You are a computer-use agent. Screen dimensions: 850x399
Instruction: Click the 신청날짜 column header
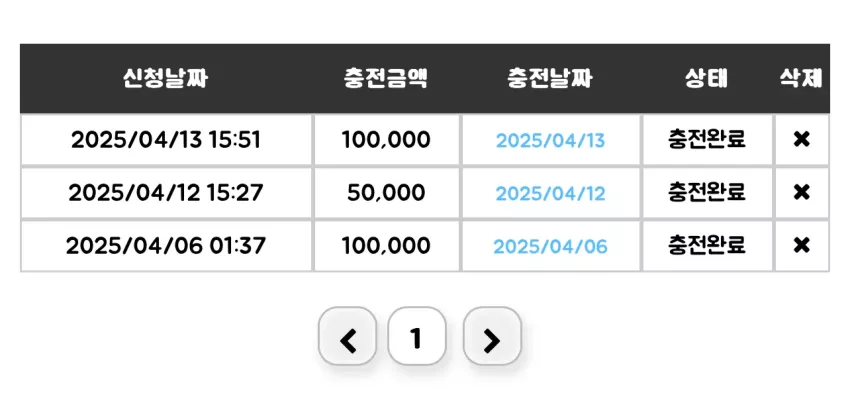click(x=165, y=79)
